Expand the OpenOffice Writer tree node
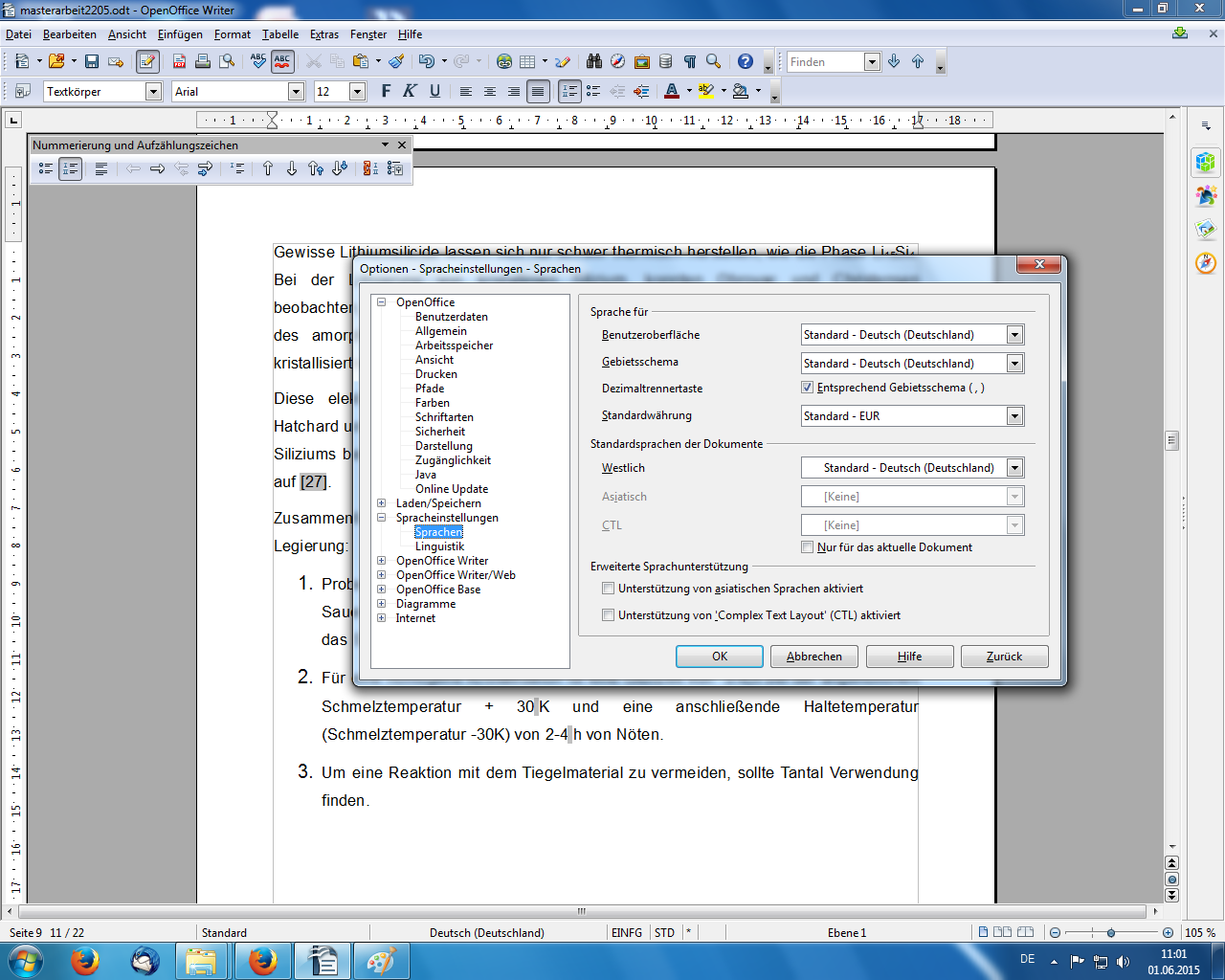1225x980 pixels. 381,561
